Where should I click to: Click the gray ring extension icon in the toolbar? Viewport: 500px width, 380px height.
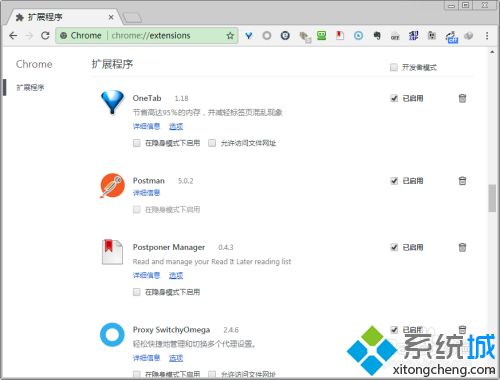pos(267,35)
